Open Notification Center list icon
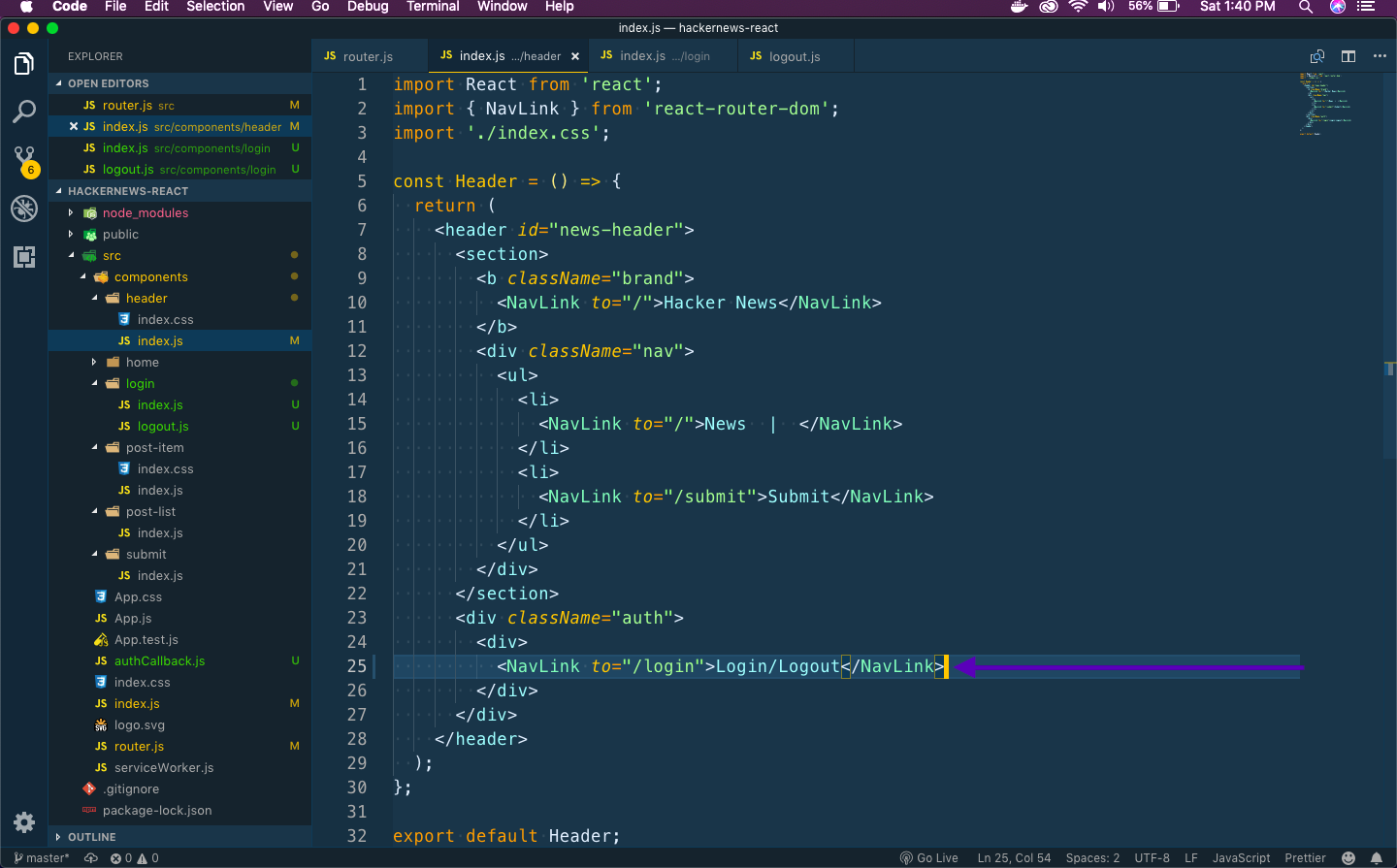1397x868 pixels. [1367, 7]
